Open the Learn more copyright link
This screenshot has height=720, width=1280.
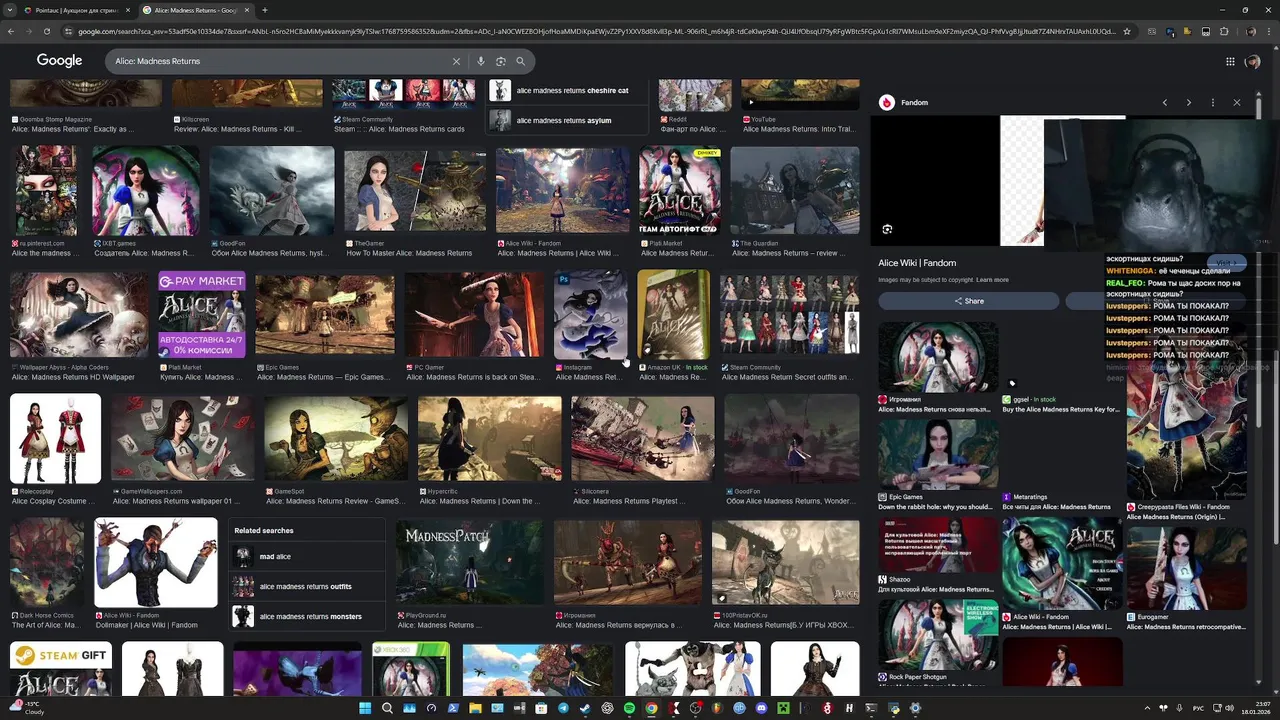click(992, 280)
